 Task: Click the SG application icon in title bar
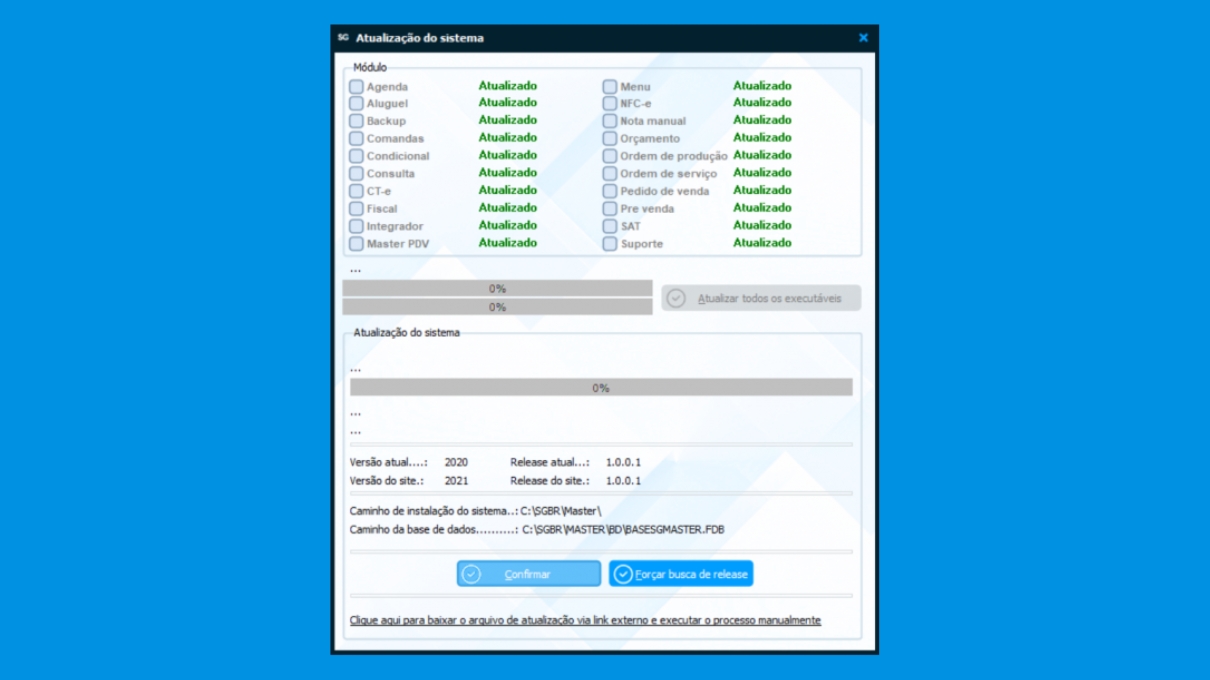click(343, 38)
